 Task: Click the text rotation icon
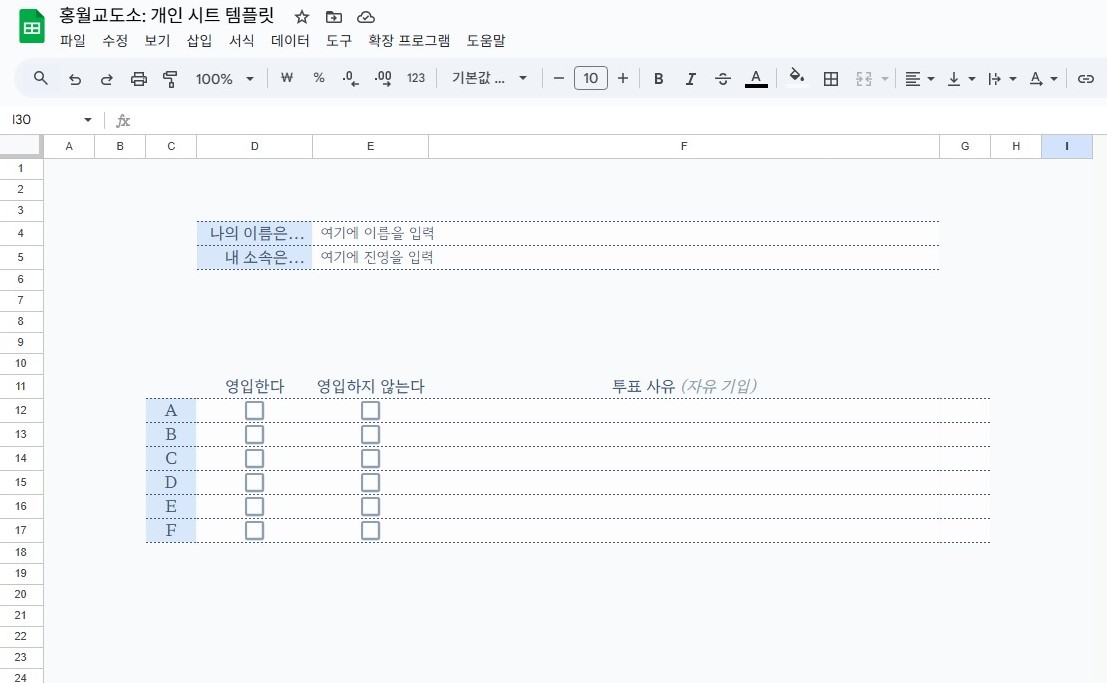point(1036,78)
